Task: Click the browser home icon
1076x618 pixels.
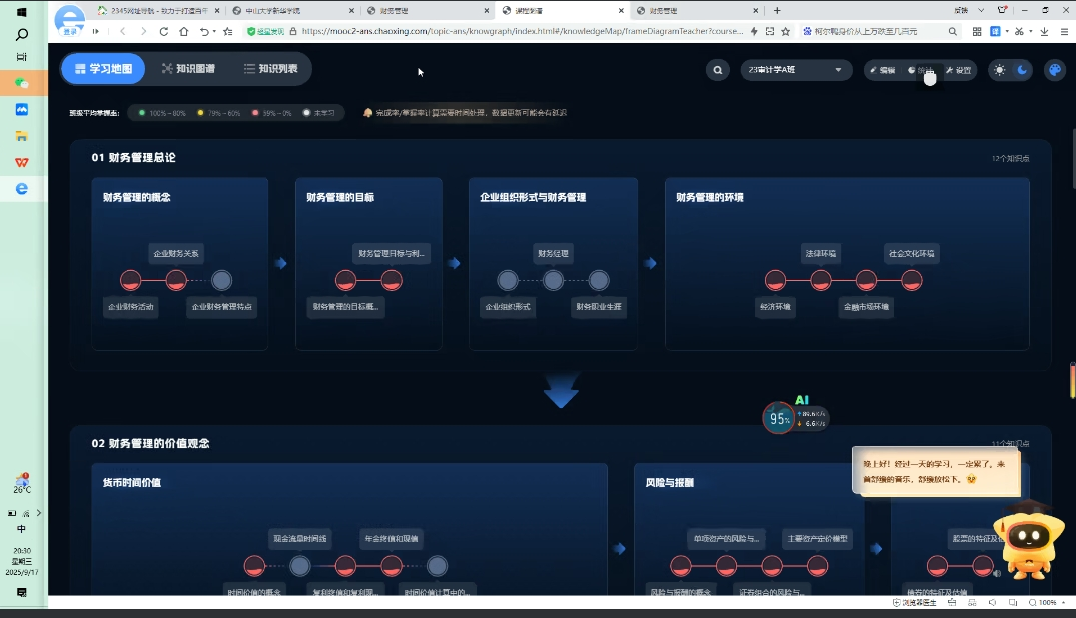Action: click(x=183, y=31)
